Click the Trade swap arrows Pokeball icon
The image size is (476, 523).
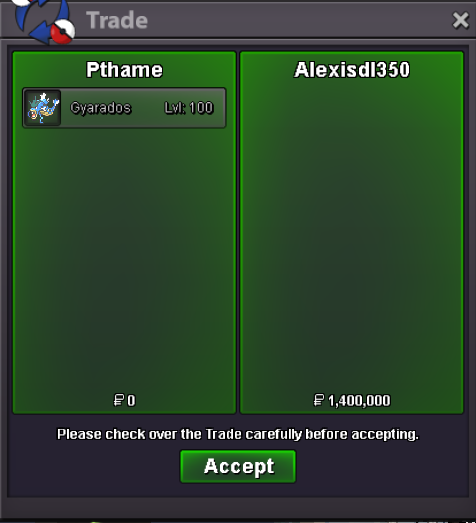[x=42, y=22]
